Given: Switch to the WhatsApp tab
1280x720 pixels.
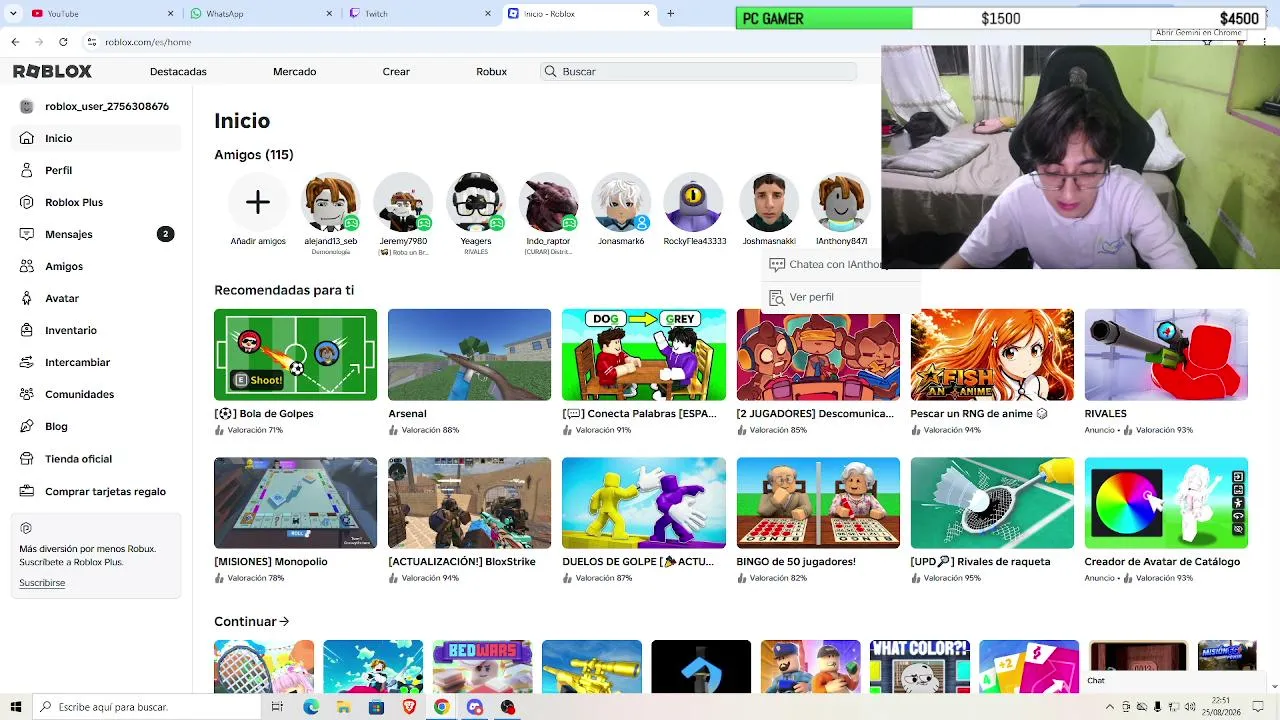Looking at the screenshot, I should point(262,14).
